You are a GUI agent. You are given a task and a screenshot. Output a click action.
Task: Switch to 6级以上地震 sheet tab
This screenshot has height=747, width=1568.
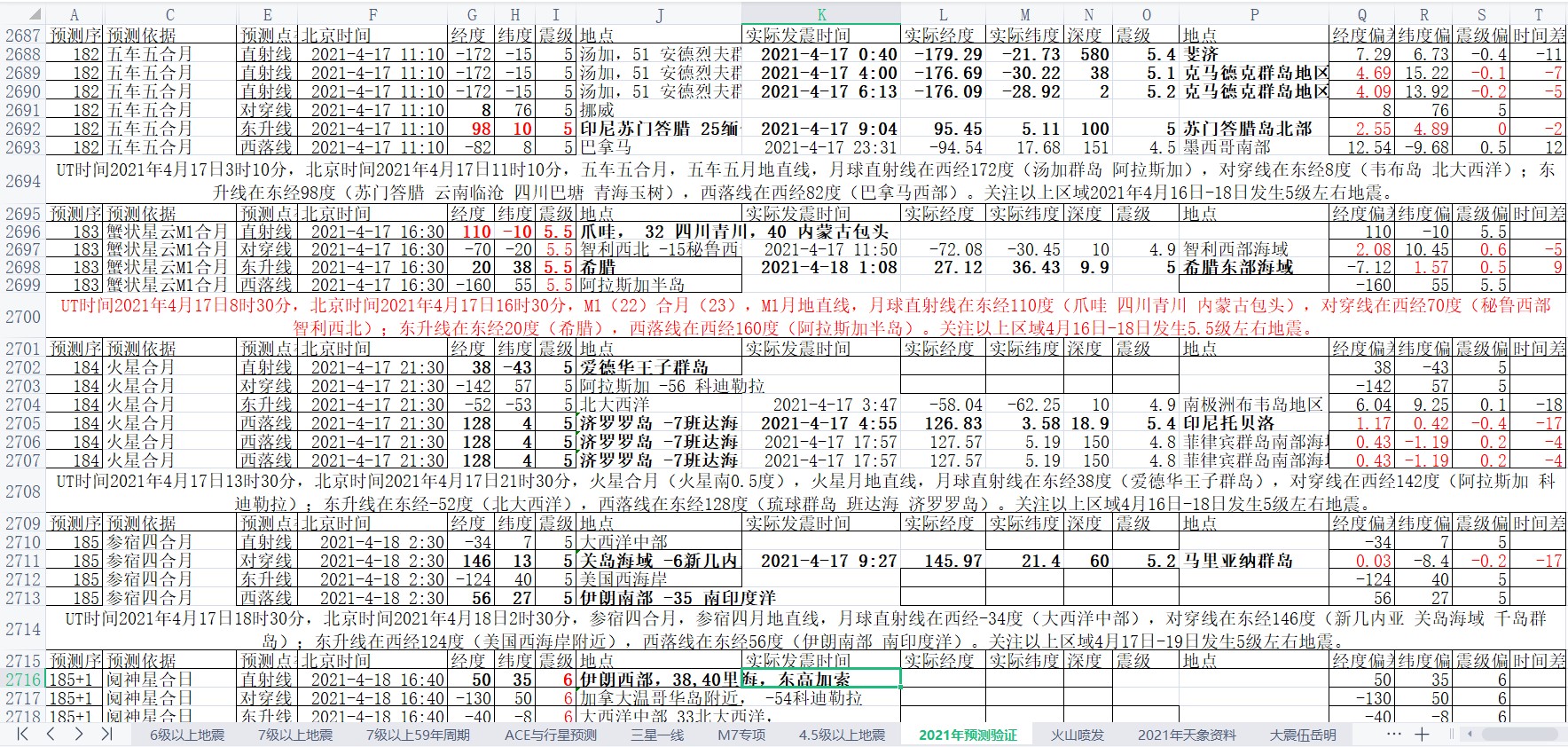click(186, 735)
